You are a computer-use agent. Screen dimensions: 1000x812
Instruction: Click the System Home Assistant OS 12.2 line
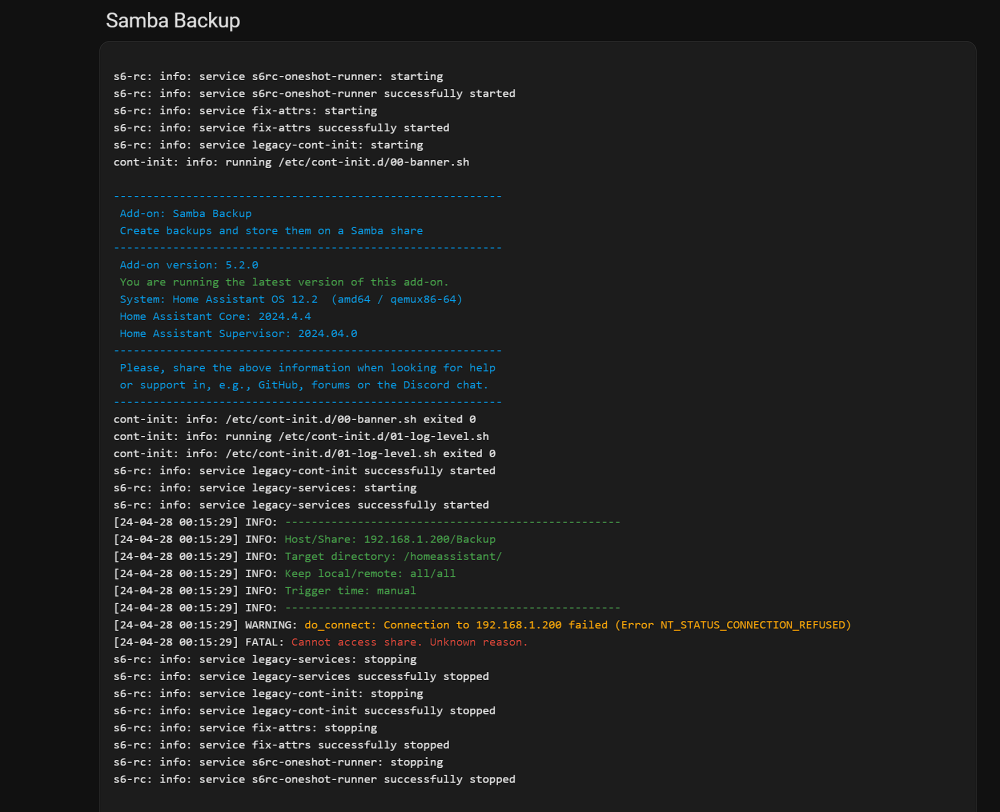291,299
